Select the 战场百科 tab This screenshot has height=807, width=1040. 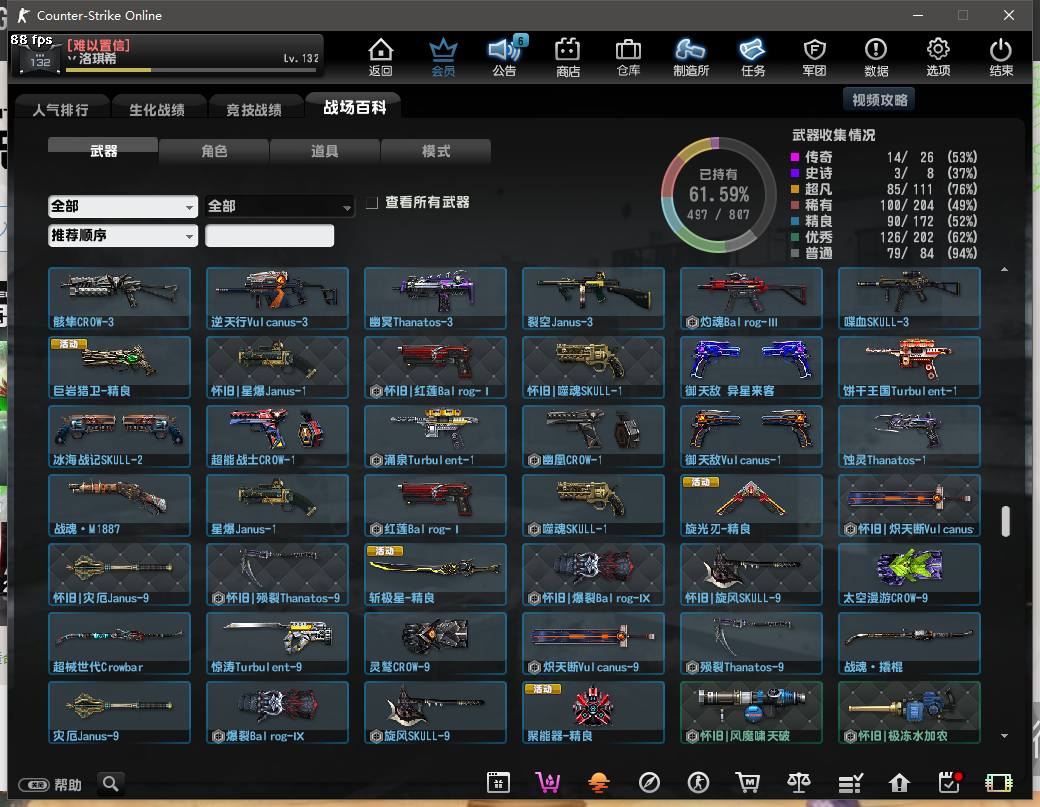[355, 107]
